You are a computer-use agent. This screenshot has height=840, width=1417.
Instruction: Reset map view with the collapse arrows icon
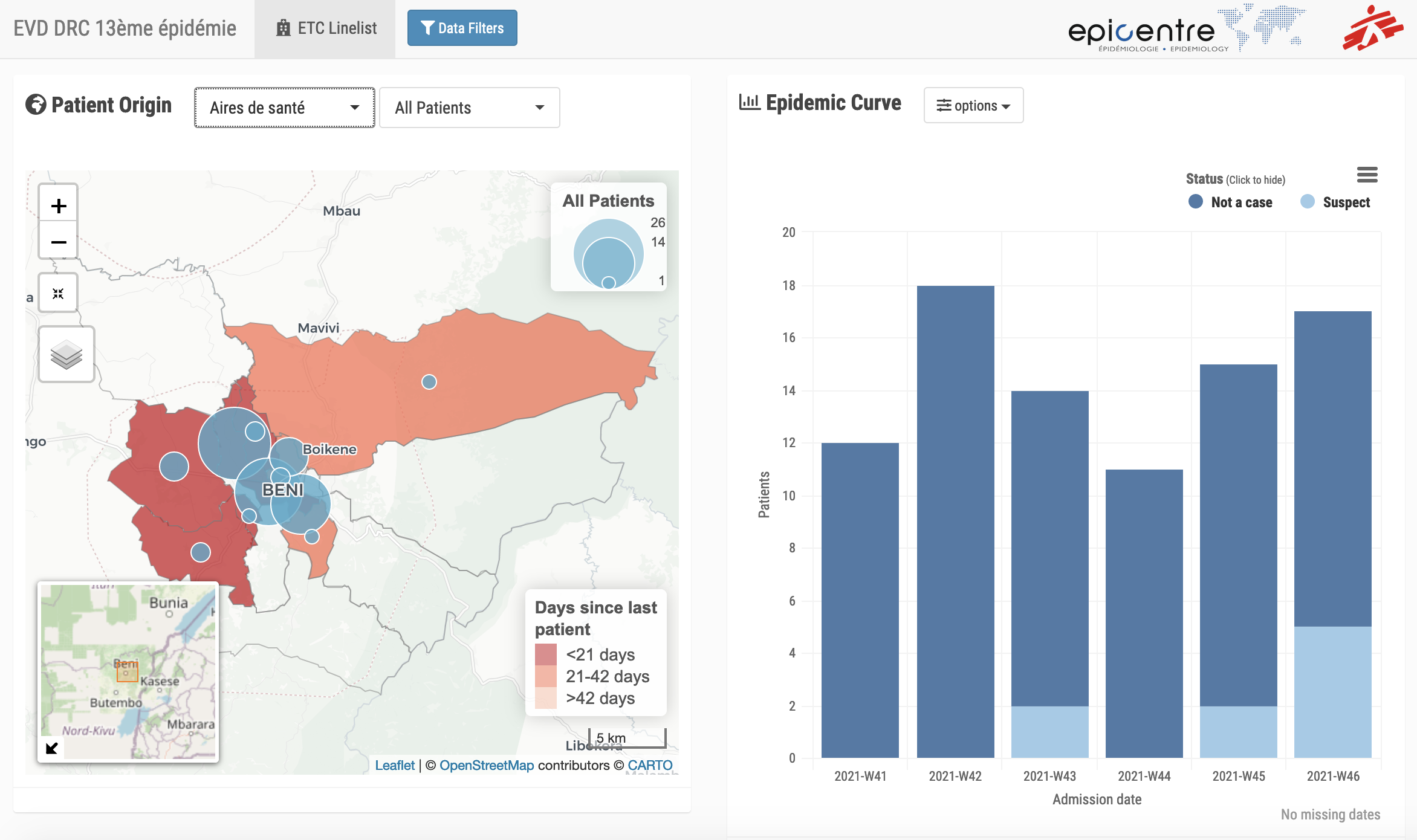[x=58, y=293]
